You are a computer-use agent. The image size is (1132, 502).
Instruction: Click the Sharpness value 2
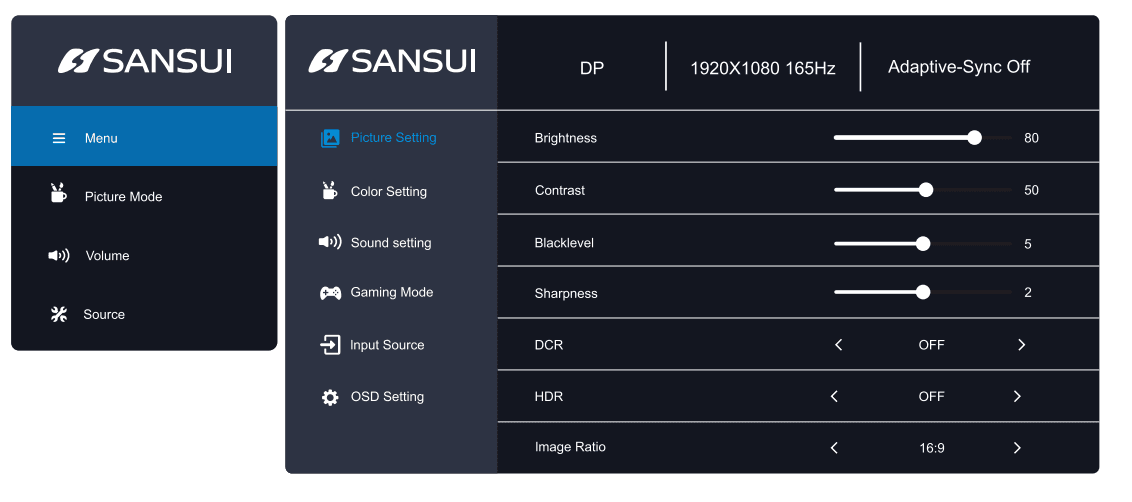point(1028,293)
